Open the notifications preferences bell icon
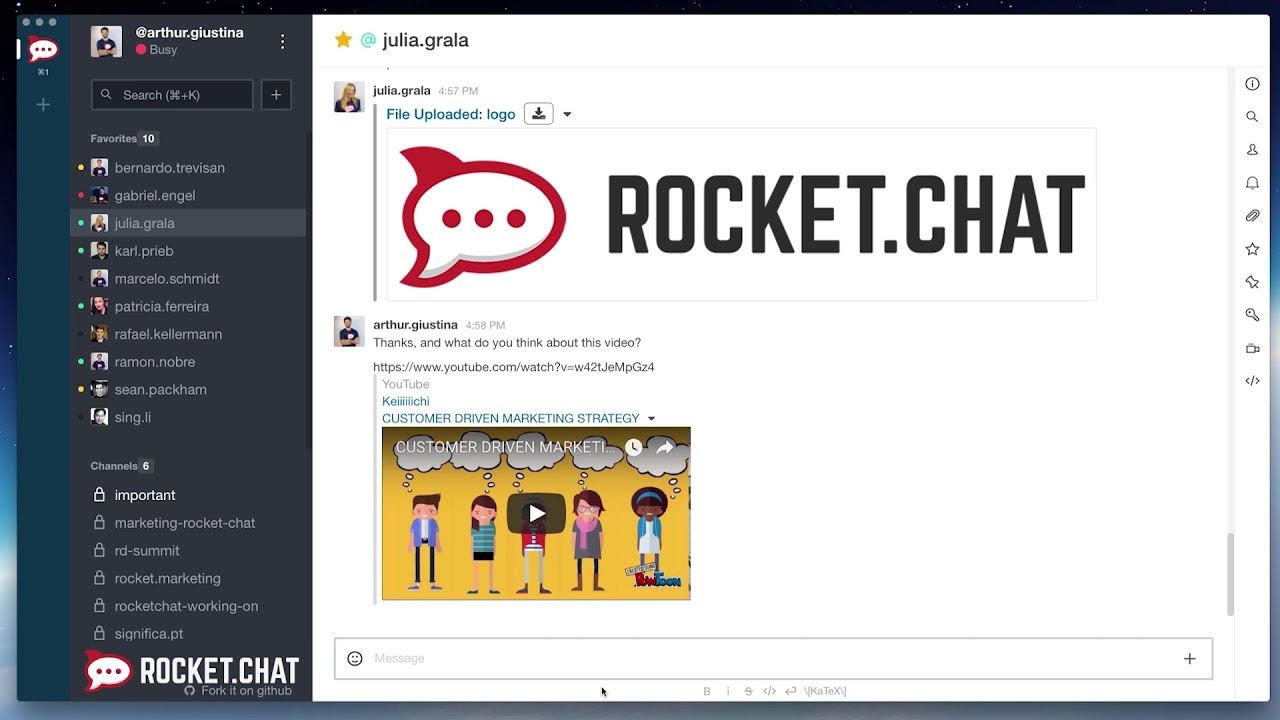This screenshot has height=720, width=1280. (x=1252, y=183)
